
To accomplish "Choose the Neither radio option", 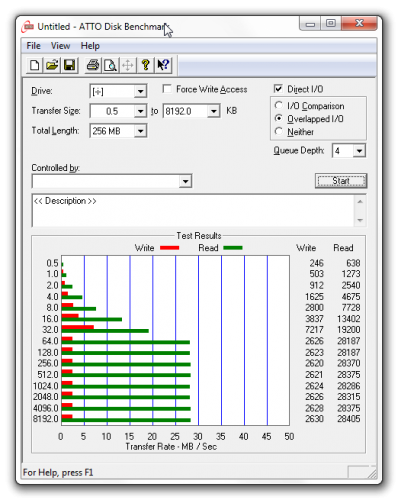I will tap(279, 131).
